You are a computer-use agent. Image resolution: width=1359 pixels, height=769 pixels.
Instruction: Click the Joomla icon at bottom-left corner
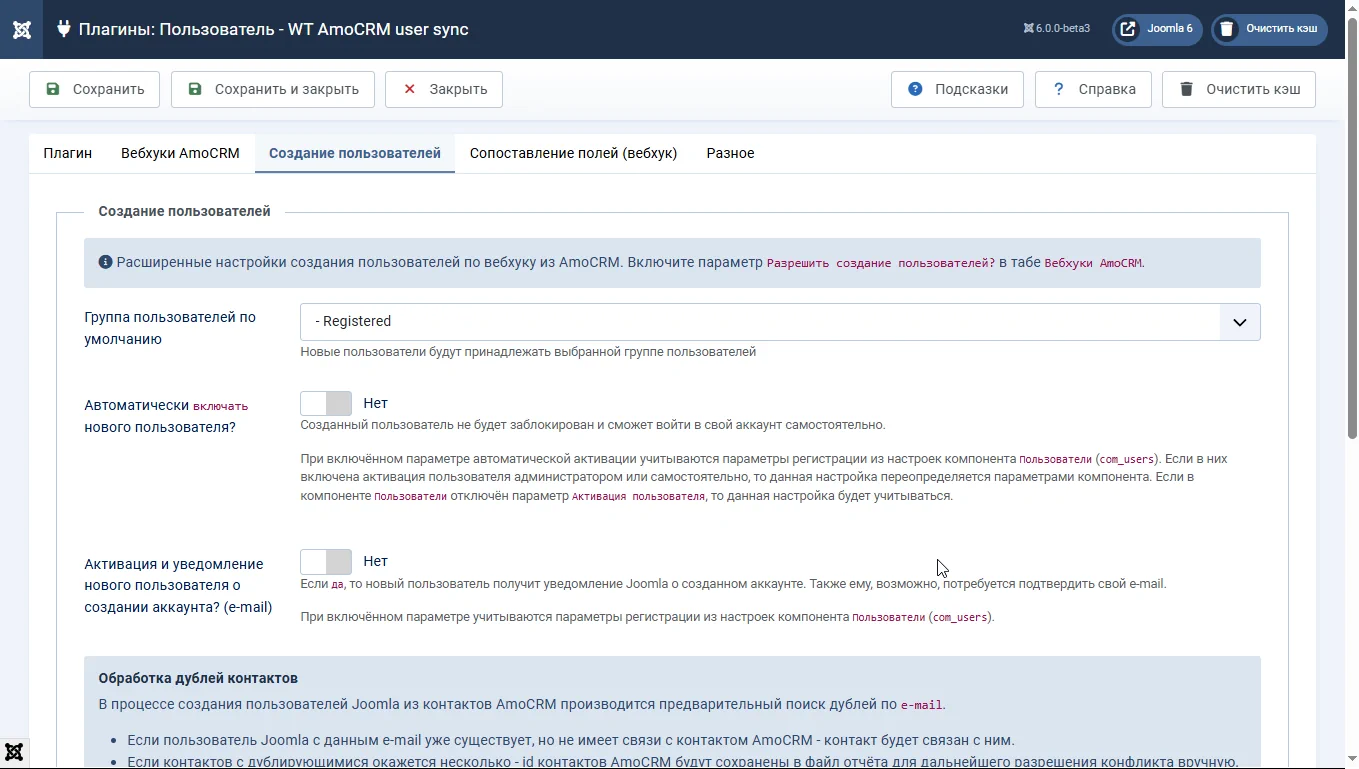[x=14, y=752]
